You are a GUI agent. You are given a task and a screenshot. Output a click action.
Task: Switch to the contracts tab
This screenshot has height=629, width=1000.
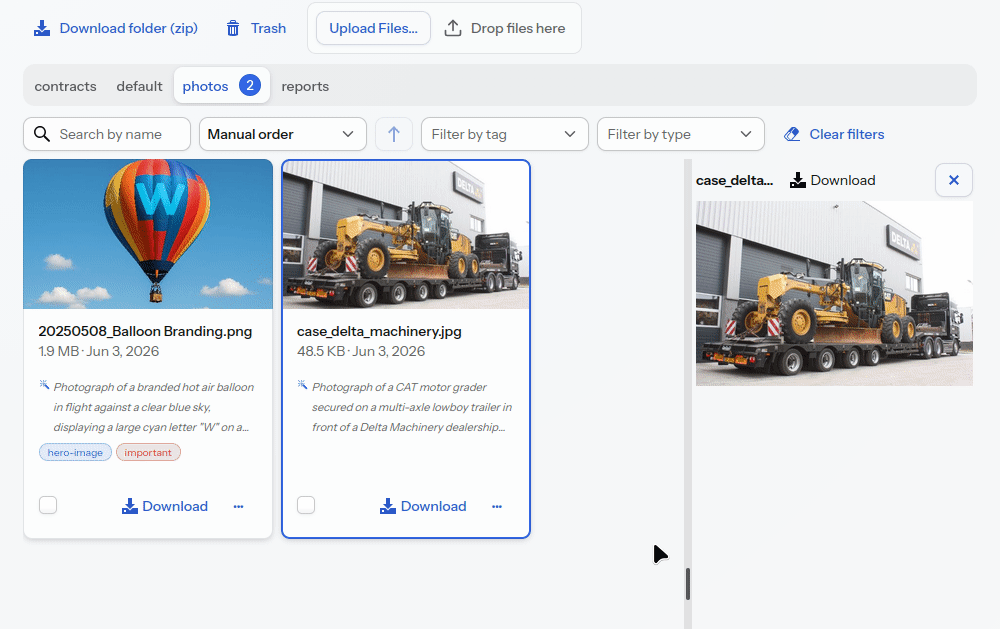(x=66, y=86)
